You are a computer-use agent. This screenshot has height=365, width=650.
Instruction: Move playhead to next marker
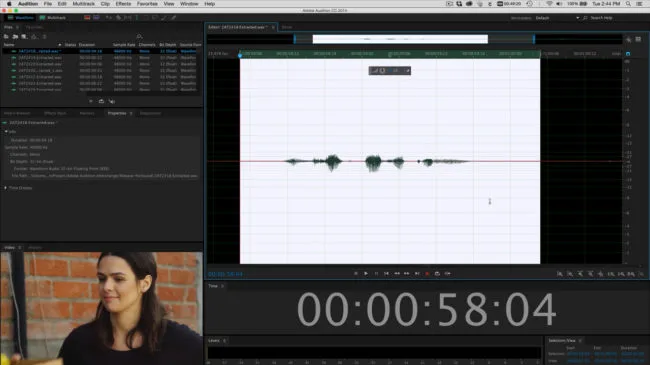coord(417,274)
